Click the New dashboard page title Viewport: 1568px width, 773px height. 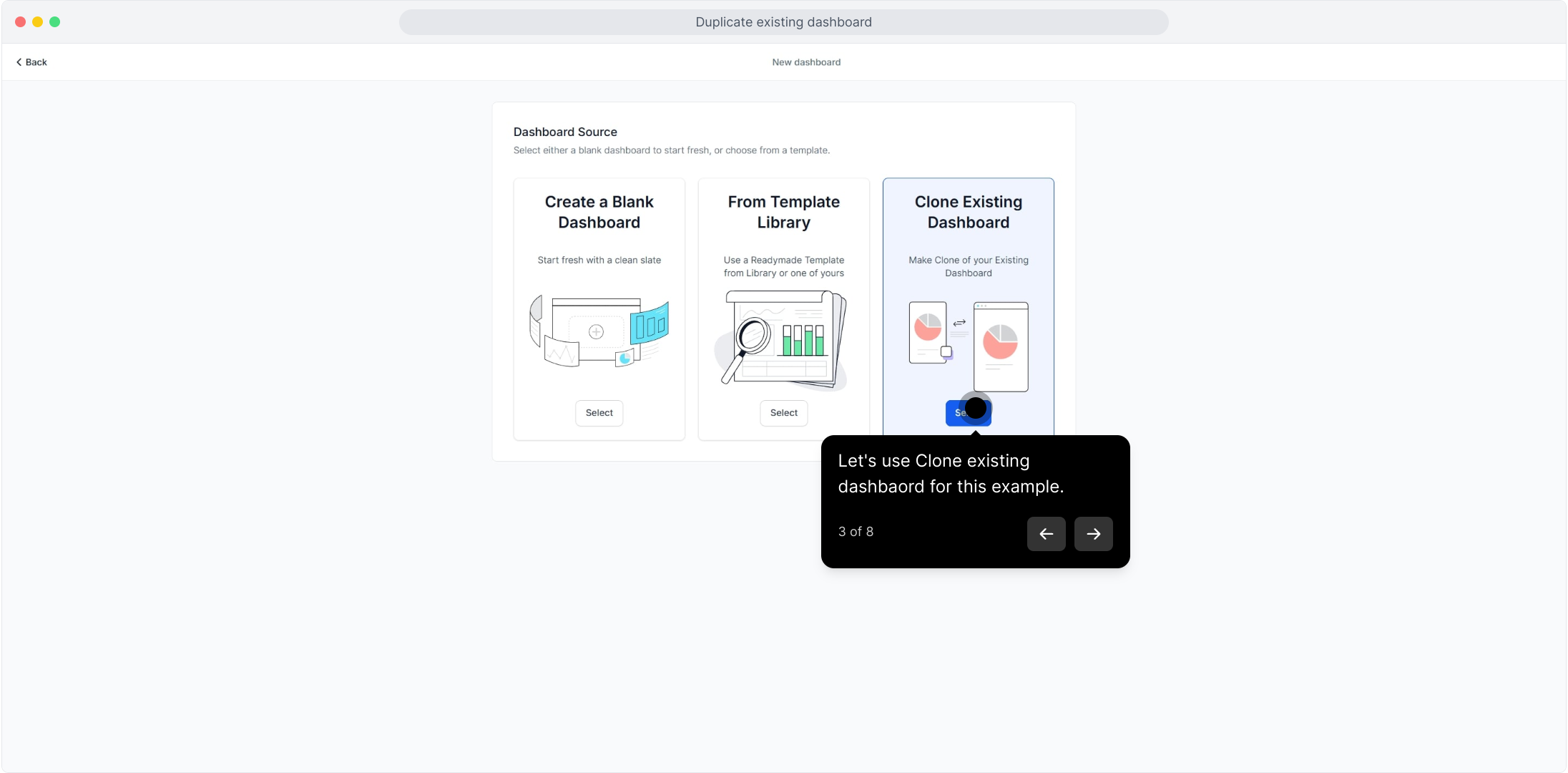pyautogui.click(x=806, y=62)
